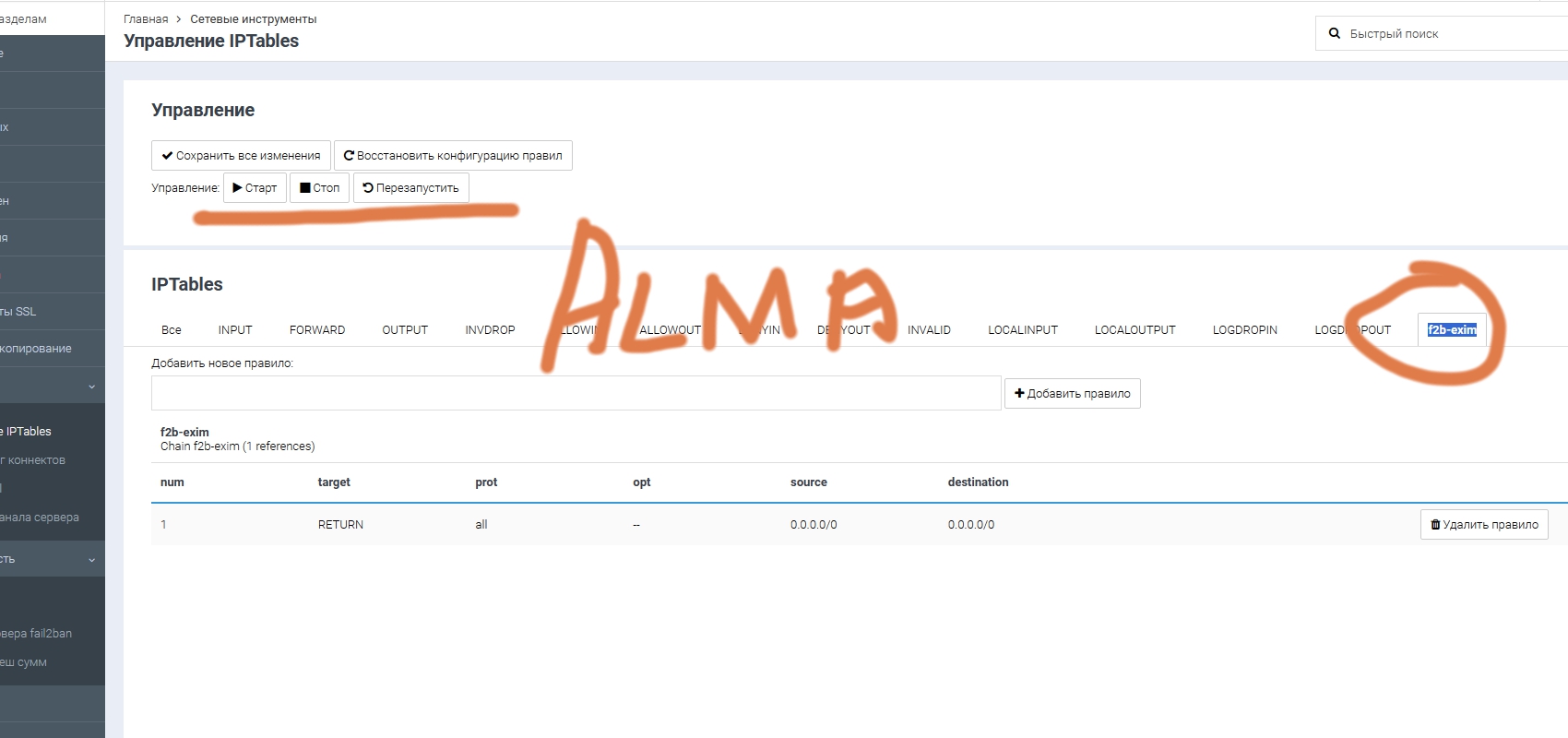Click Сохранить все изменения button
Screen dimensions: 1568x738
pyautogui.click(x=241, y=156)
